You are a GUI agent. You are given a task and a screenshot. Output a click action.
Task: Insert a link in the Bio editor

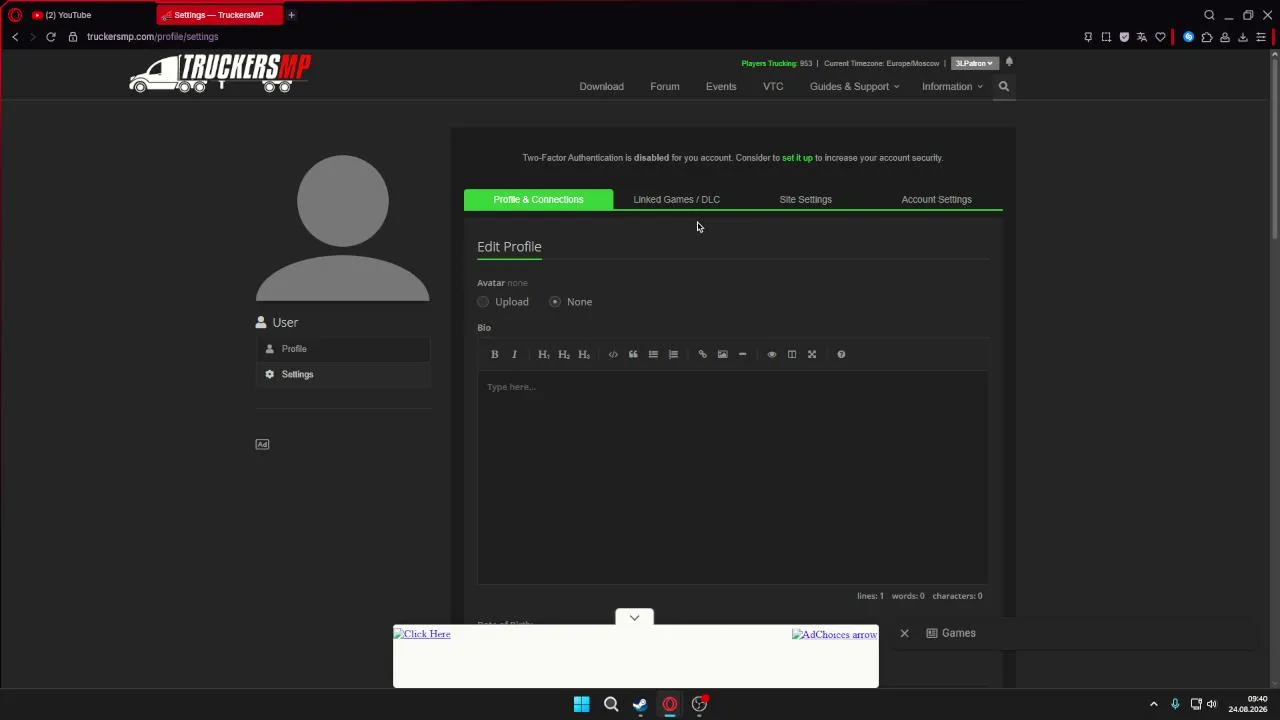click(x=702, y=354)
